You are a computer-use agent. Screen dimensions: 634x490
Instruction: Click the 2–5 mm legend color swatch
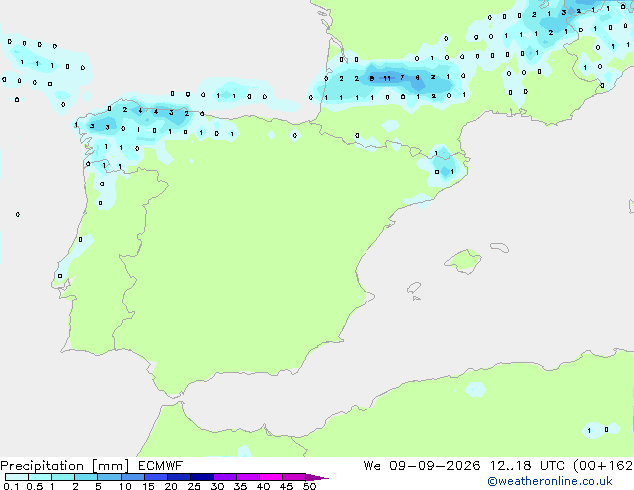coord(86,477)
